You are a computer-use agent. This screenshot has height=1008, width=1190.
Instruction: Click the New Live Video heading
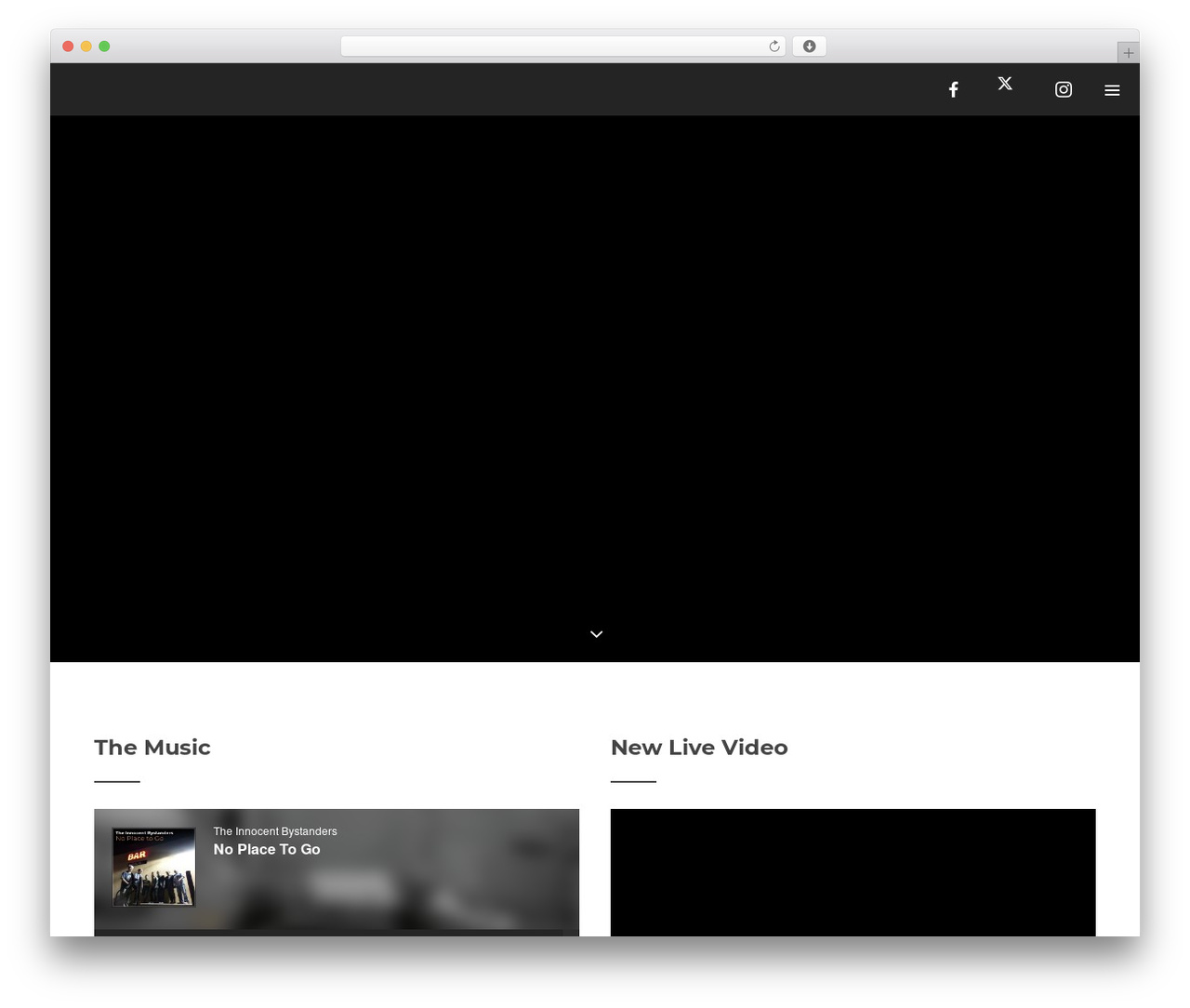(699, 748)
